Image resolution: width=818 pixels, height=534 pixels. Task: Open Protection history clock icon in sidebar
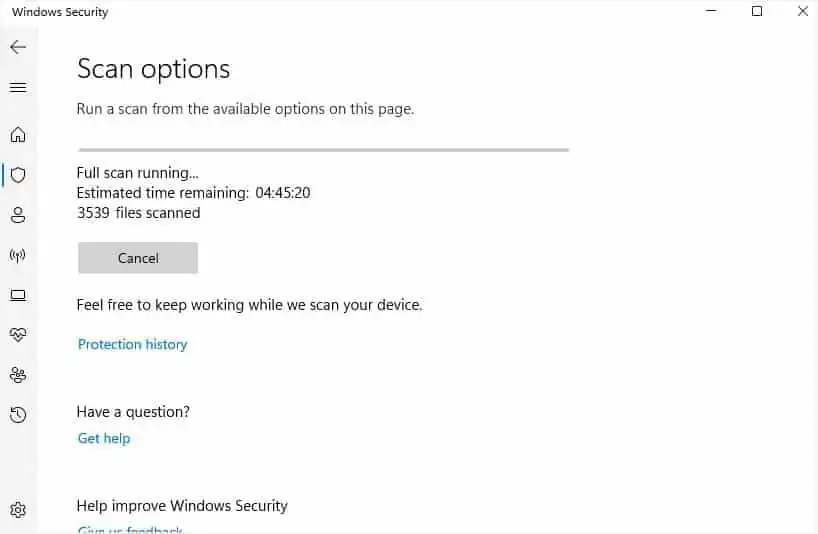pos(18,414)
